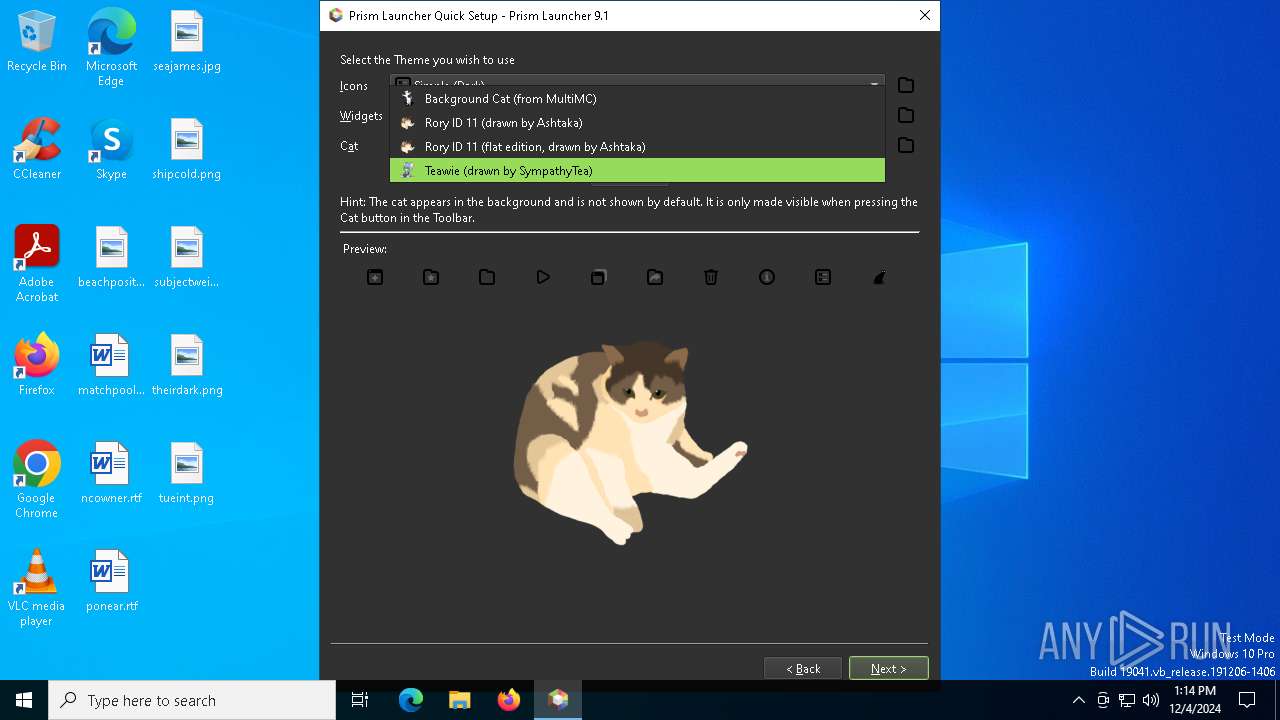This screenshot has width=1280, height=720.
Task: Select Skype desktop shortcut
Action: [x=111, y=149]
